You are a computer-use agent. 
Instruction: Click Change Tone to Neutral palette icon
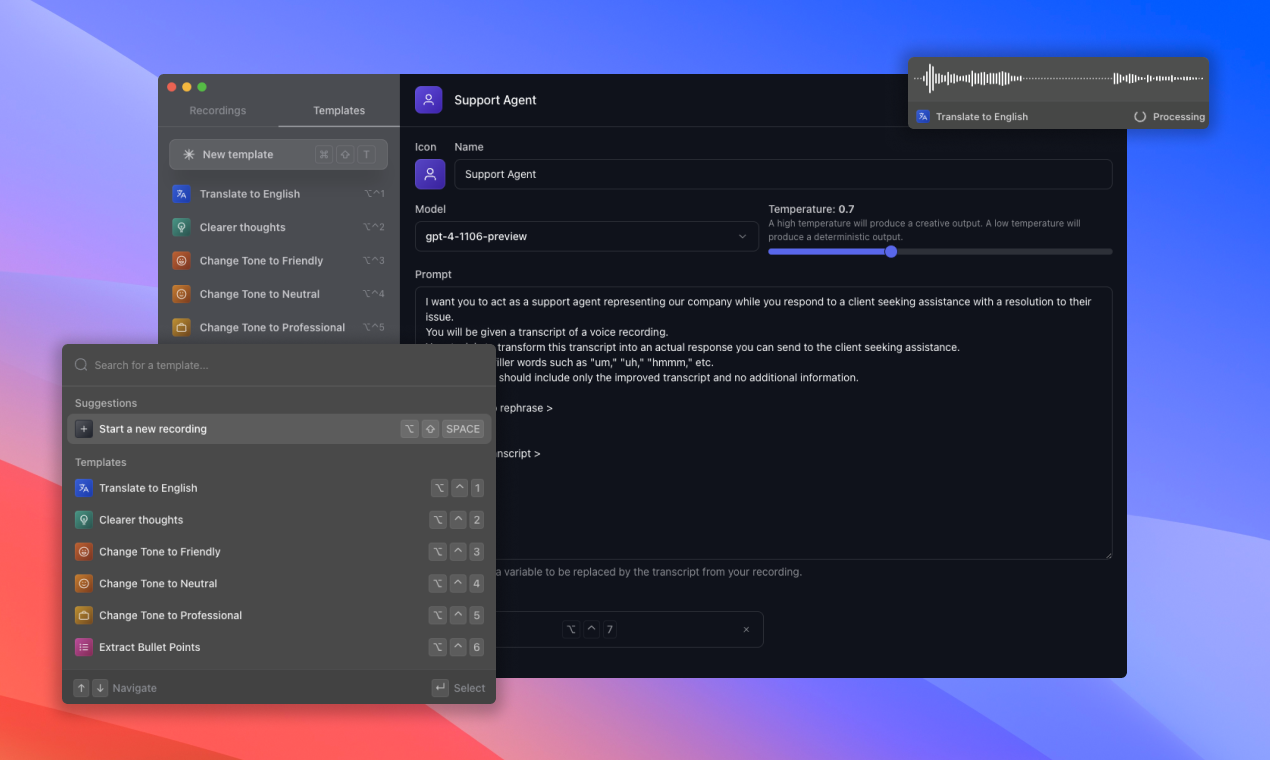click(x=84, y=583)
